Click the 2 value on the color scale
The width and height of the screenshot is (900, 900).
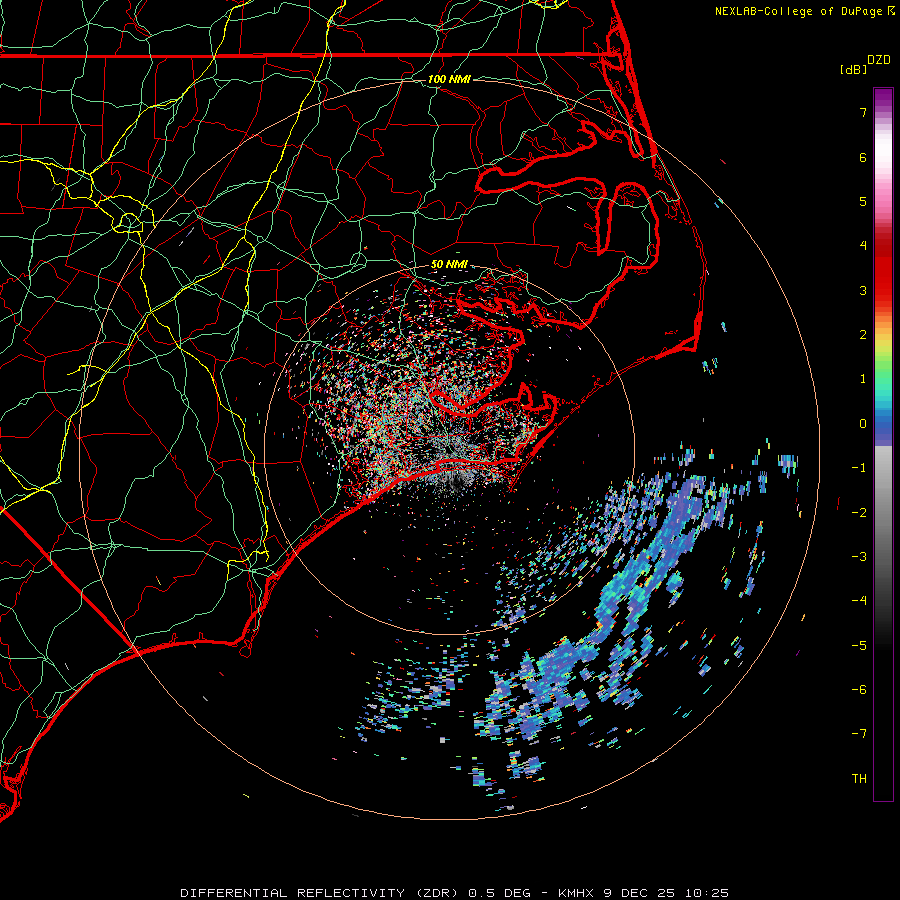(x=863, y=335)
